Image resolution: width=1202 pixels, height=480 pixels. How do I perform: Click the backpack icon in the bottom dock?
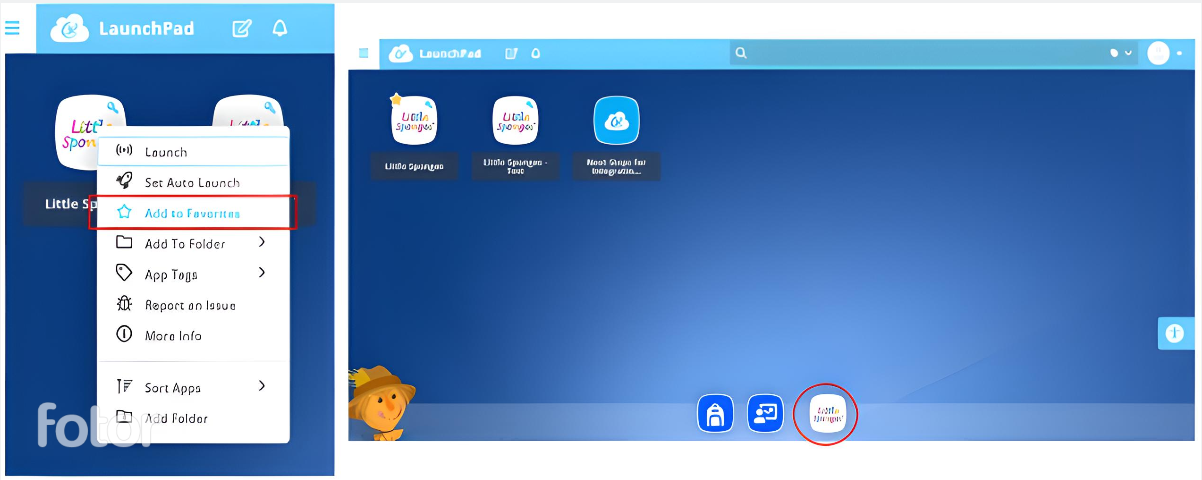(x=714, y=413)
